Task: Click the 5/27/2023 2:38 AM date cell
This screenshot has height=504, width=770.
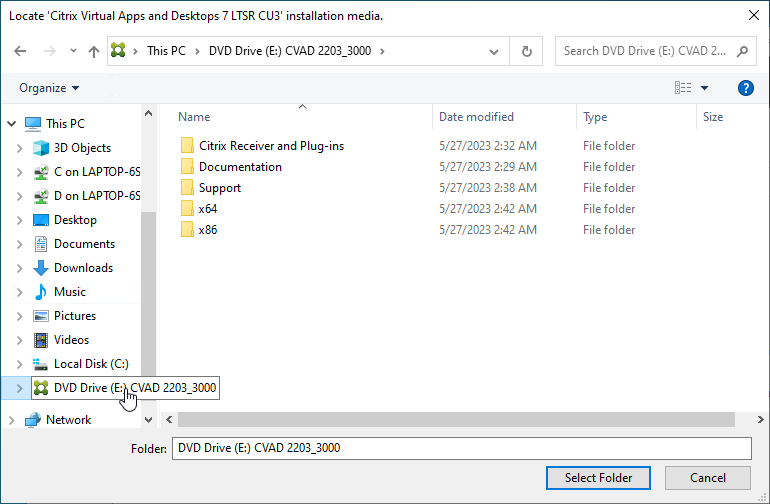Action: pyautogui.click(x=488, y=188)
